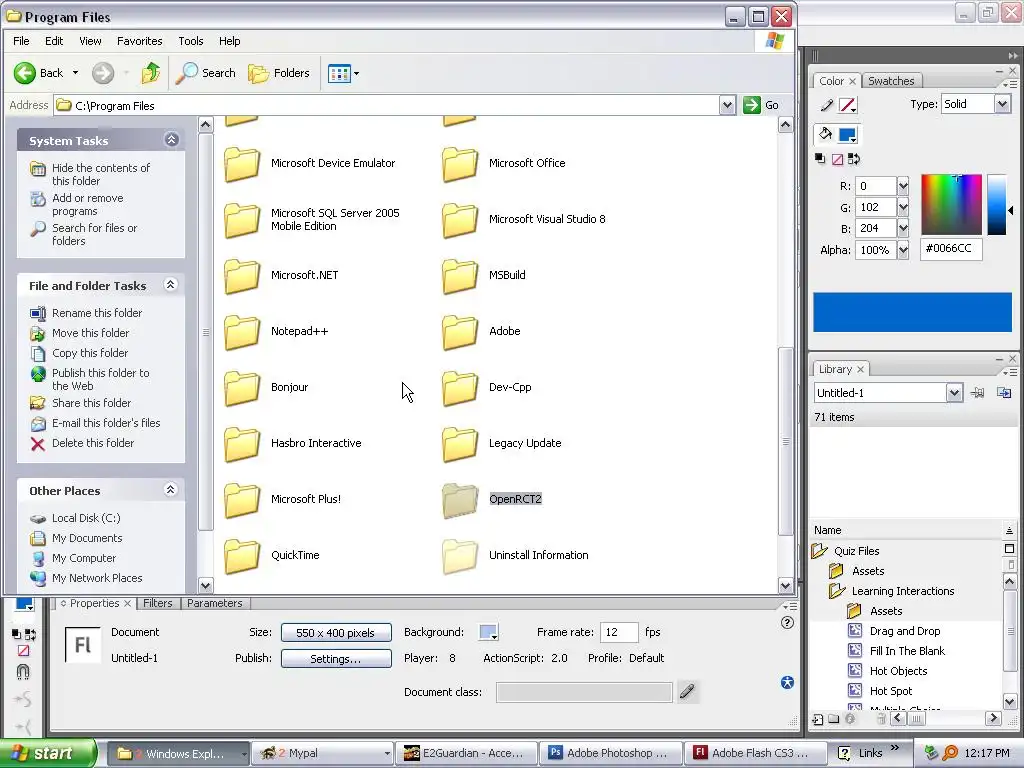Select the Notepad++ folder
The image size is (1024, 768).
(276, 331)
